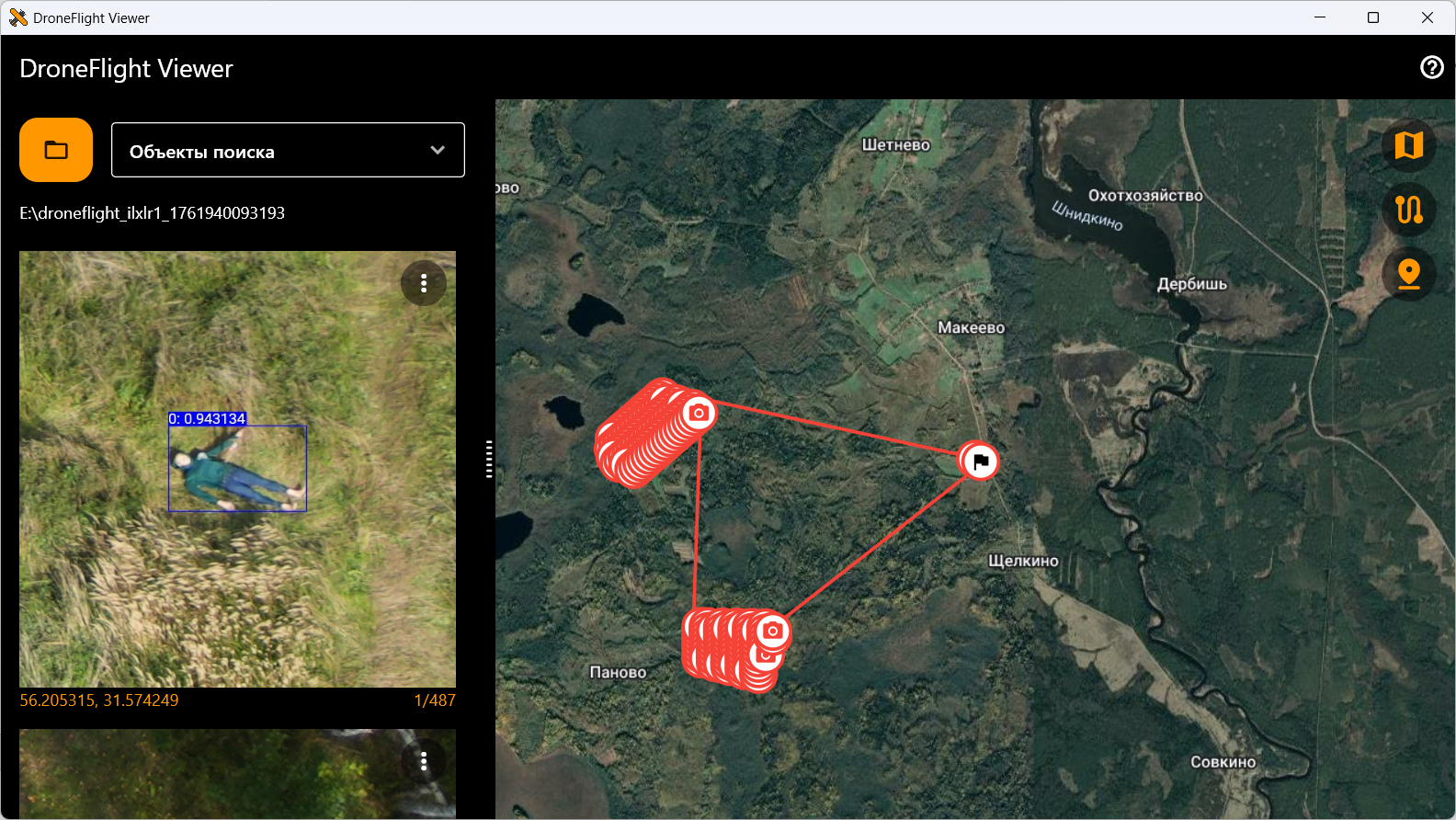Open the folder selection button

point(56,150)
